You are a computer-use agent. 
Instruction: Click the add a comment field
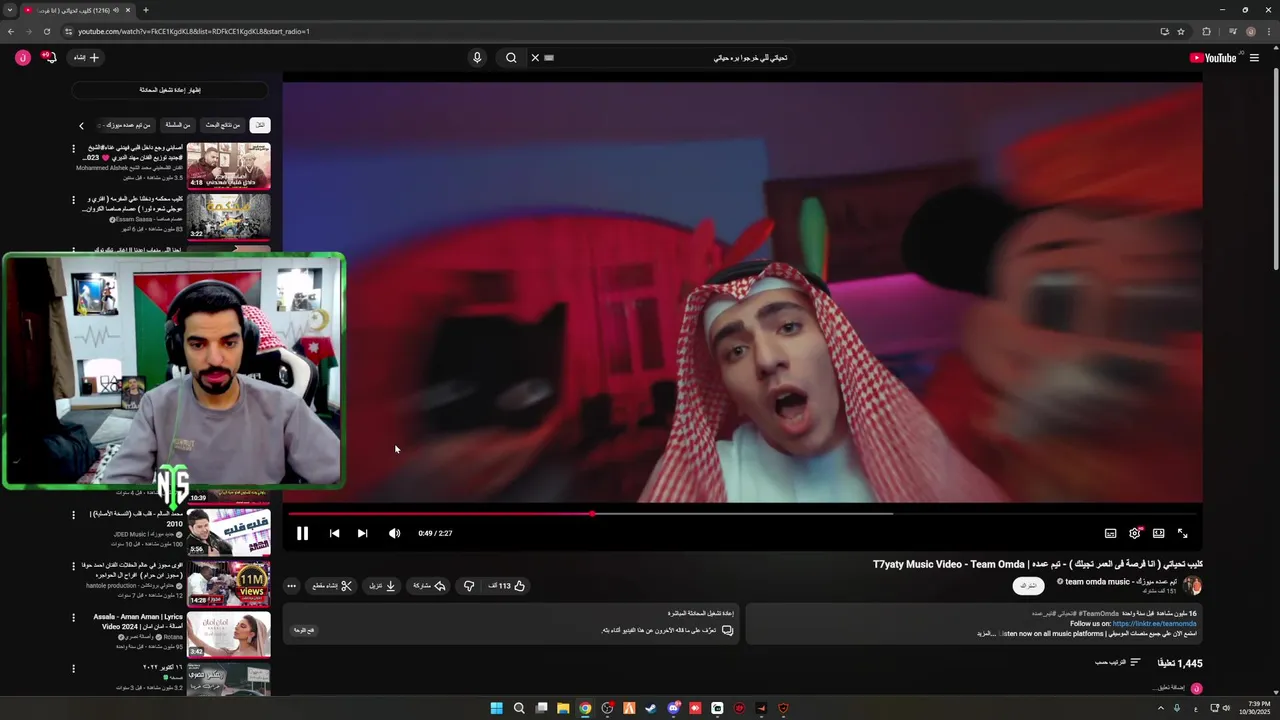(1167, 688)
